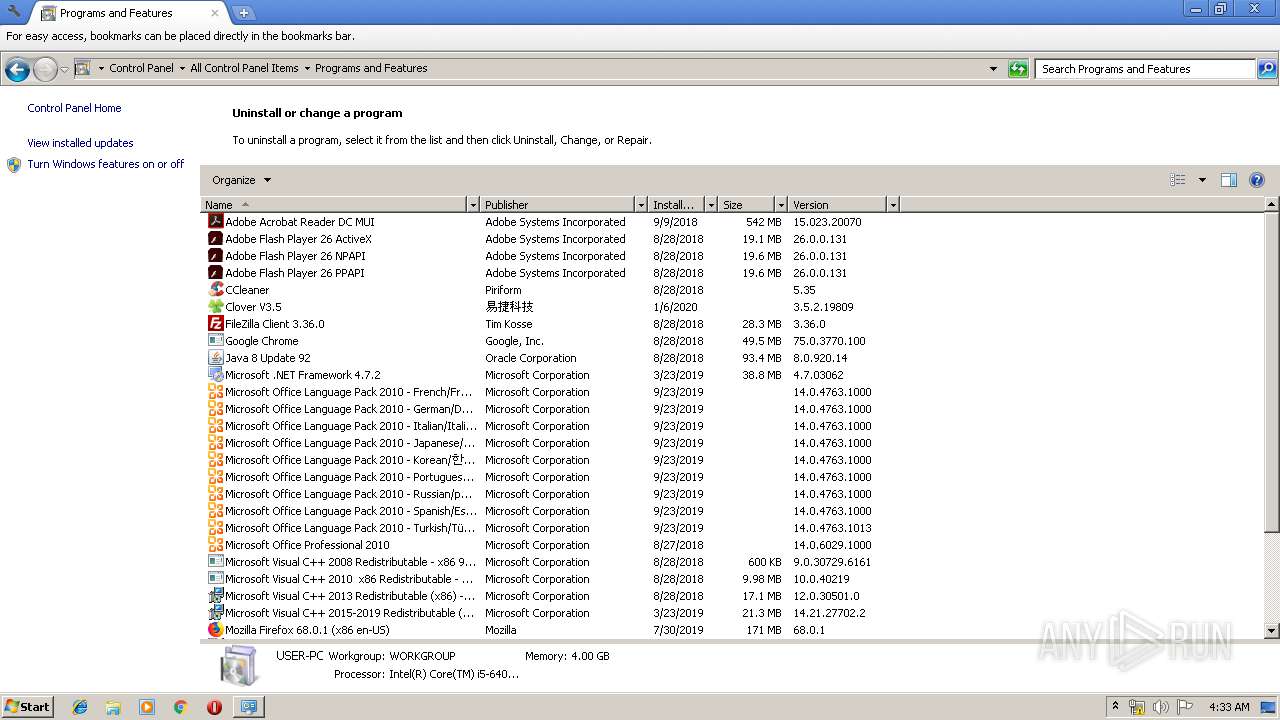This screenshot has height=720, width=1280.
Task: Open the Size column filter dropdown
Action: tap(781, 205)
